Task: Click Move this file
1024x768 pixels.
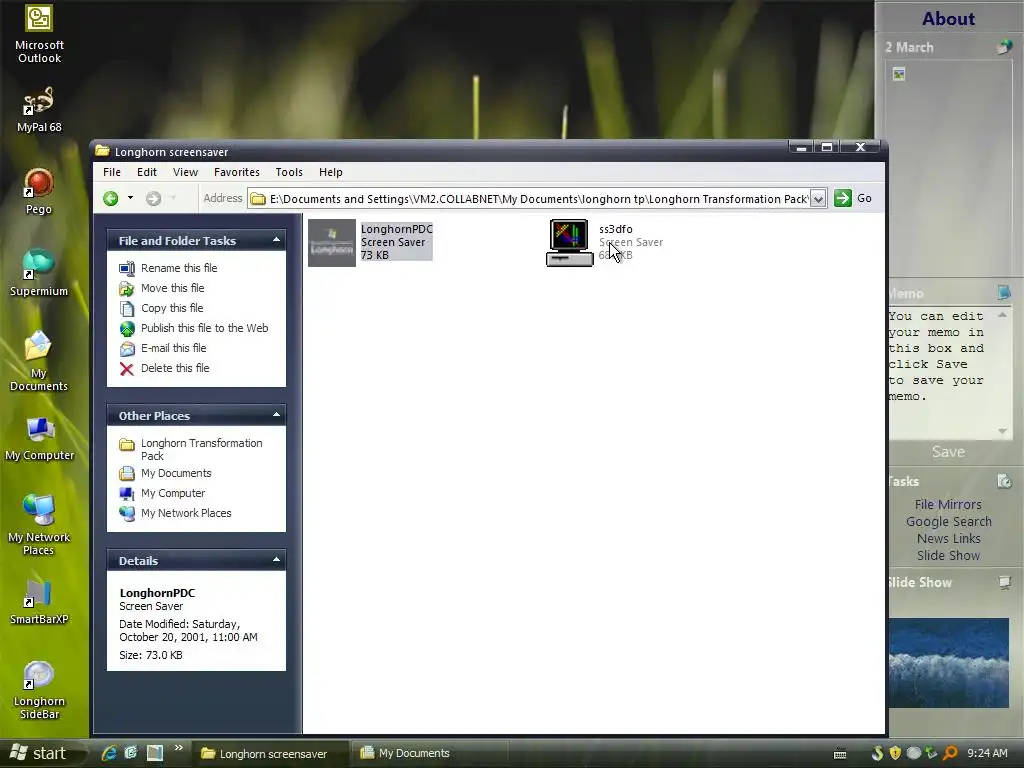Action: click(x=172, y=288)
